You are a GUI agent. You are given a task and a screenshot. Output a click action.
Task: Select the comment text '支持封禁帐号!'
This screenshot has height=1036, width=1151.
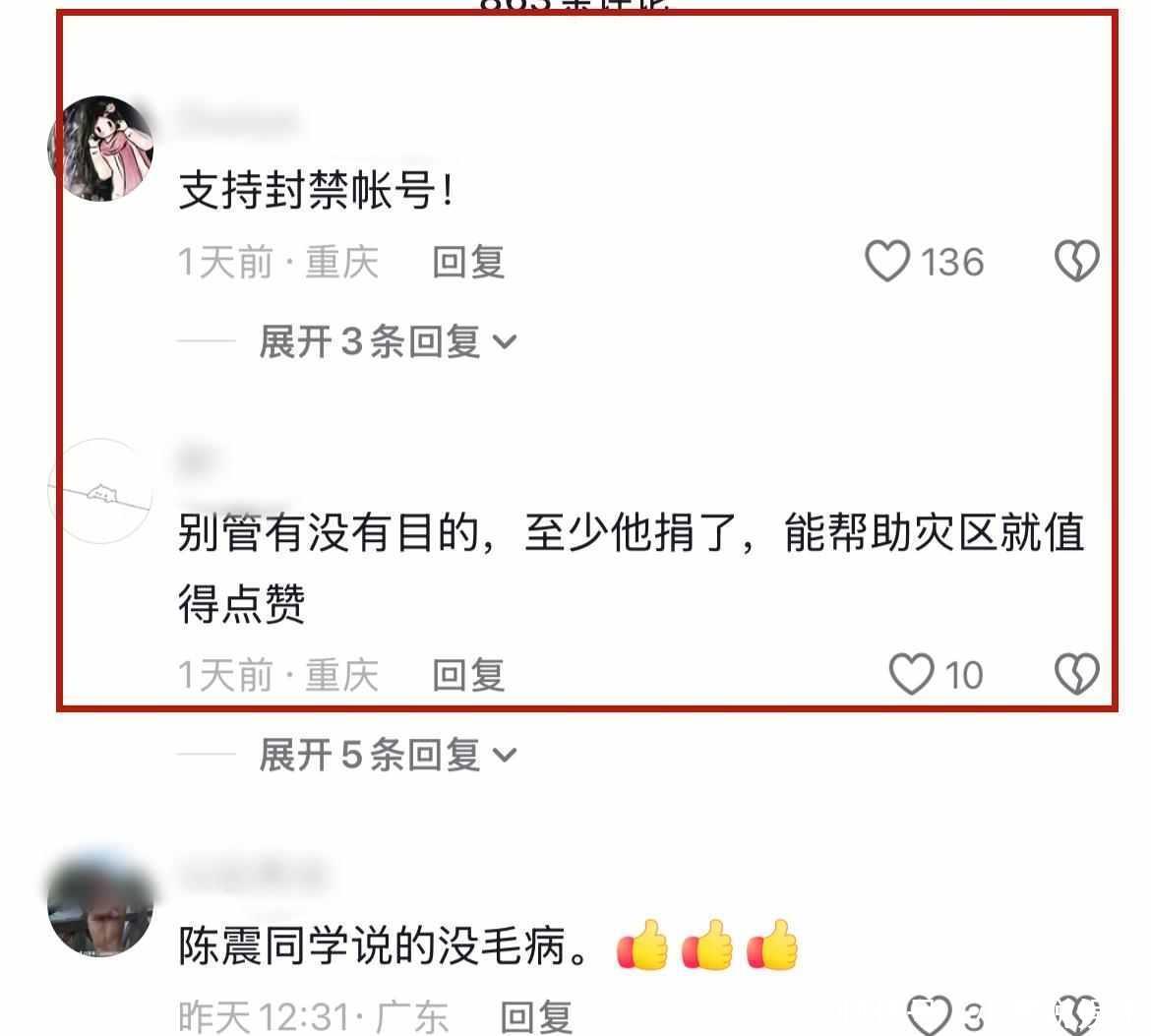click(317, 190)
